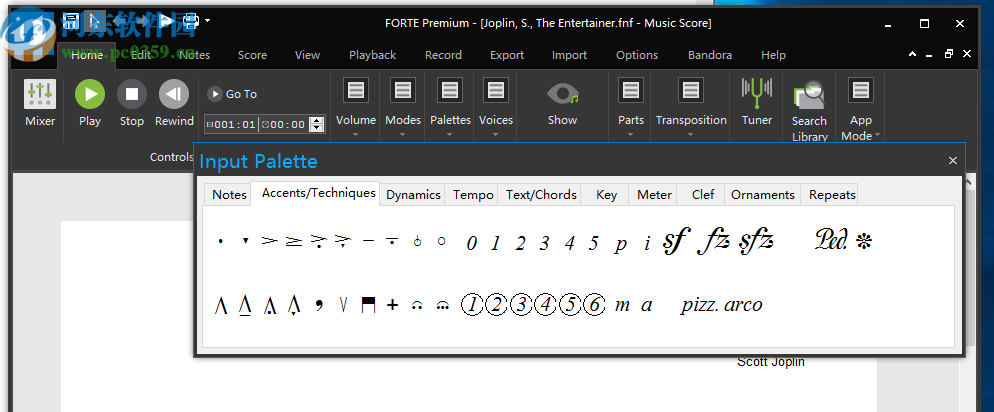Switch to the Ornaments palette tab
Viewport: 994px width, 412px height.
coord(763,195)
